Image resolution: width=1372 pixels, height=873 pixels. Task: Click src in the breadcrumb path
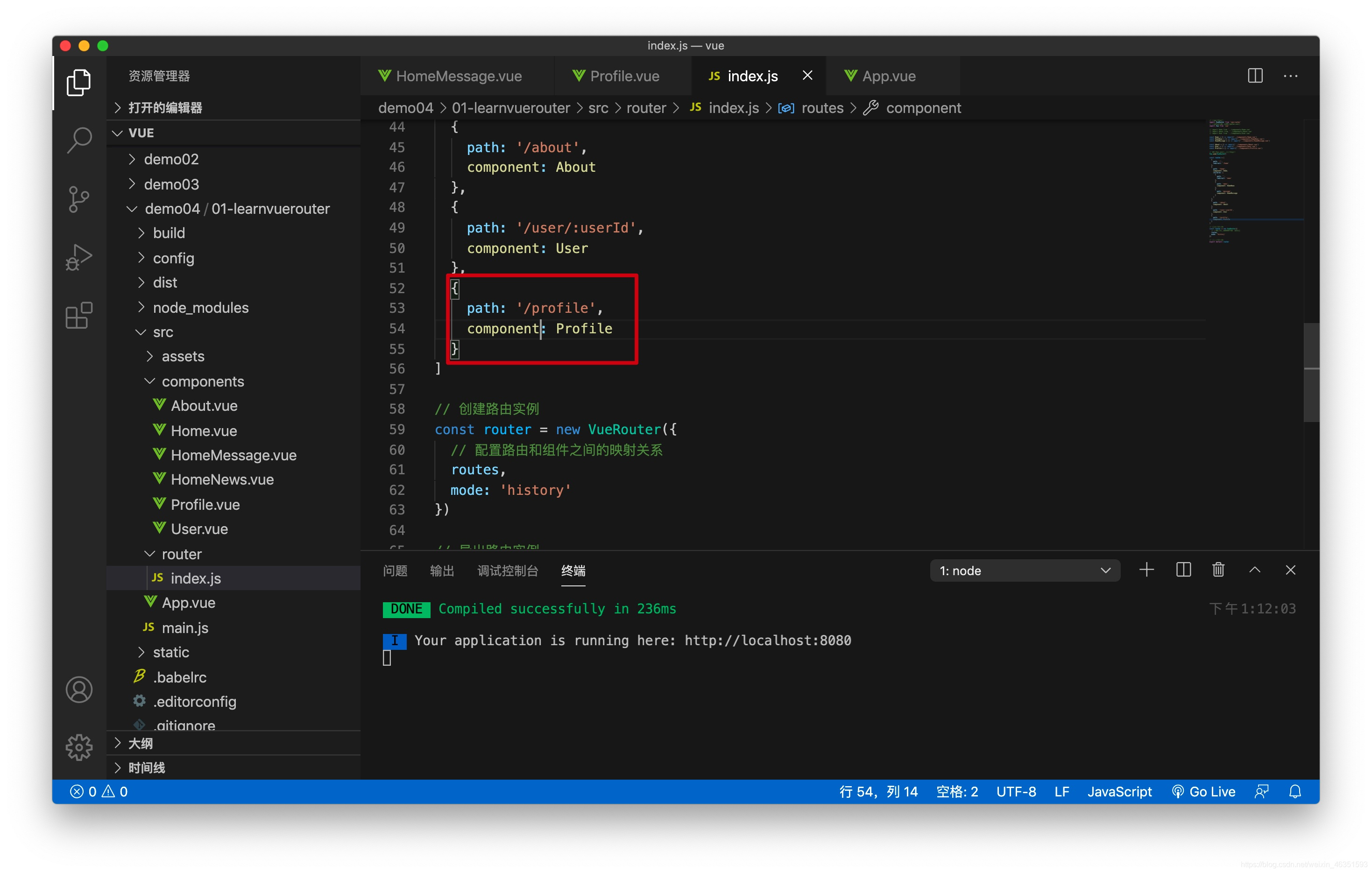[x=598, y=108]
